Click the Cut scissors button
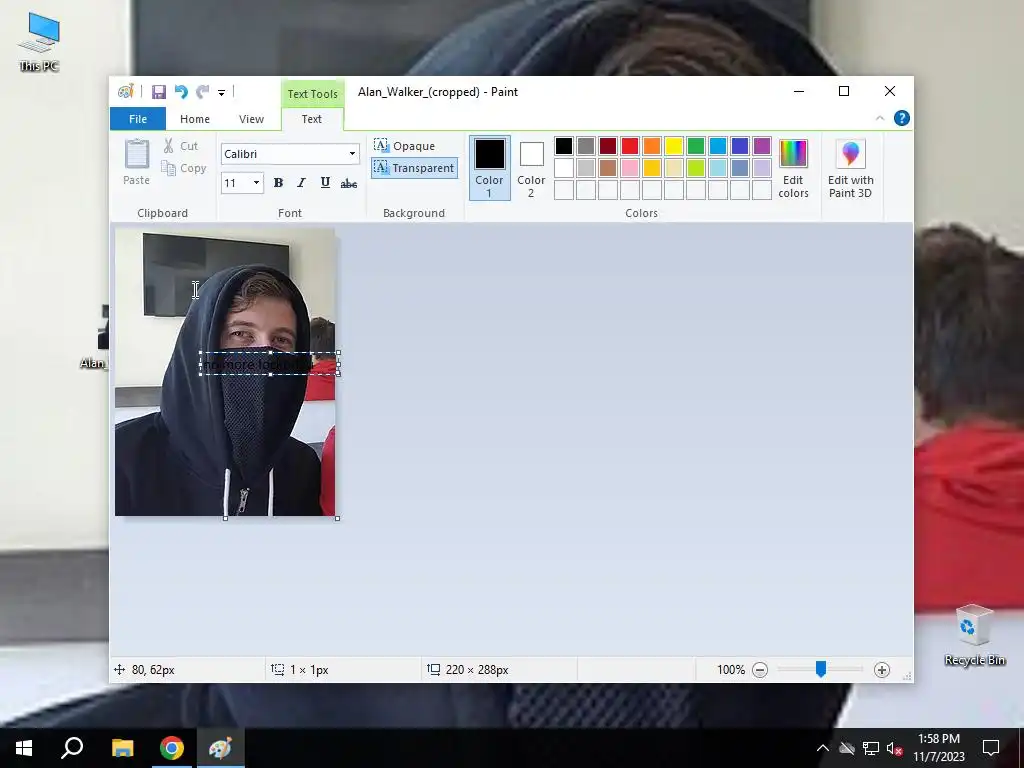Image resolution: width=1024 pixels, height=768 pixels. 180,146
